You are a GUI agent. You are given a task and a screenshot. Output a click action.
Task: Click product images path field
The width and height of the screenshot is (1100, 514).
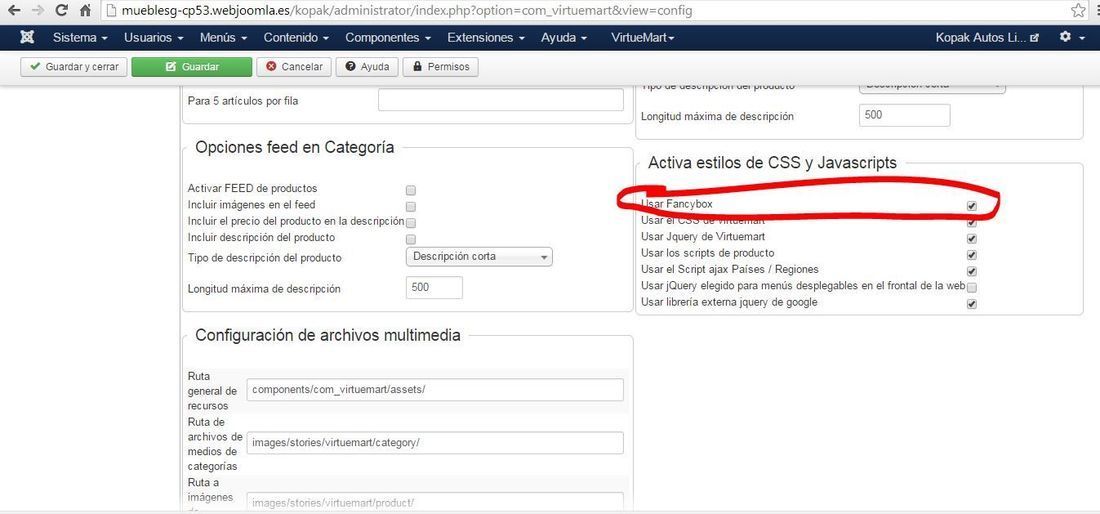click(x=435, y=502)
